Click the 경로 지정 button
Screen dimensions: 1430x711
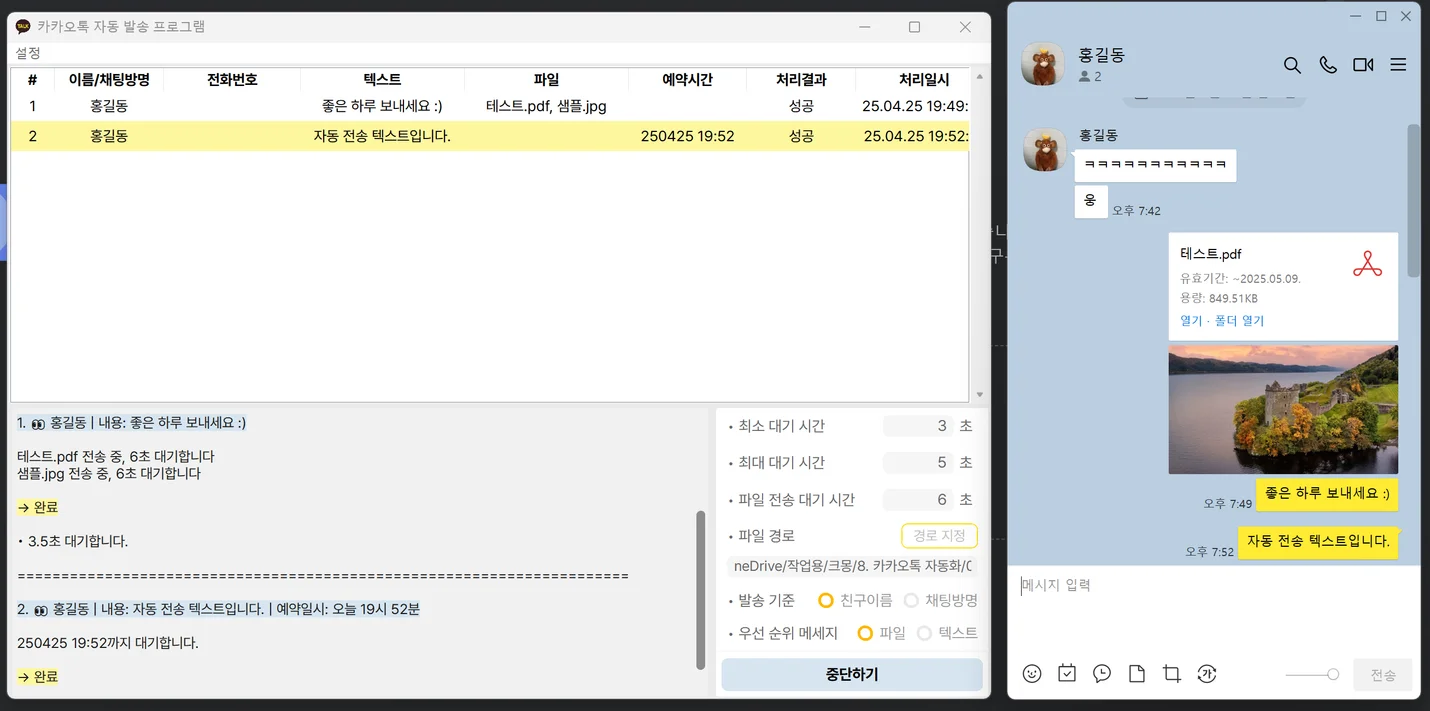939,536
